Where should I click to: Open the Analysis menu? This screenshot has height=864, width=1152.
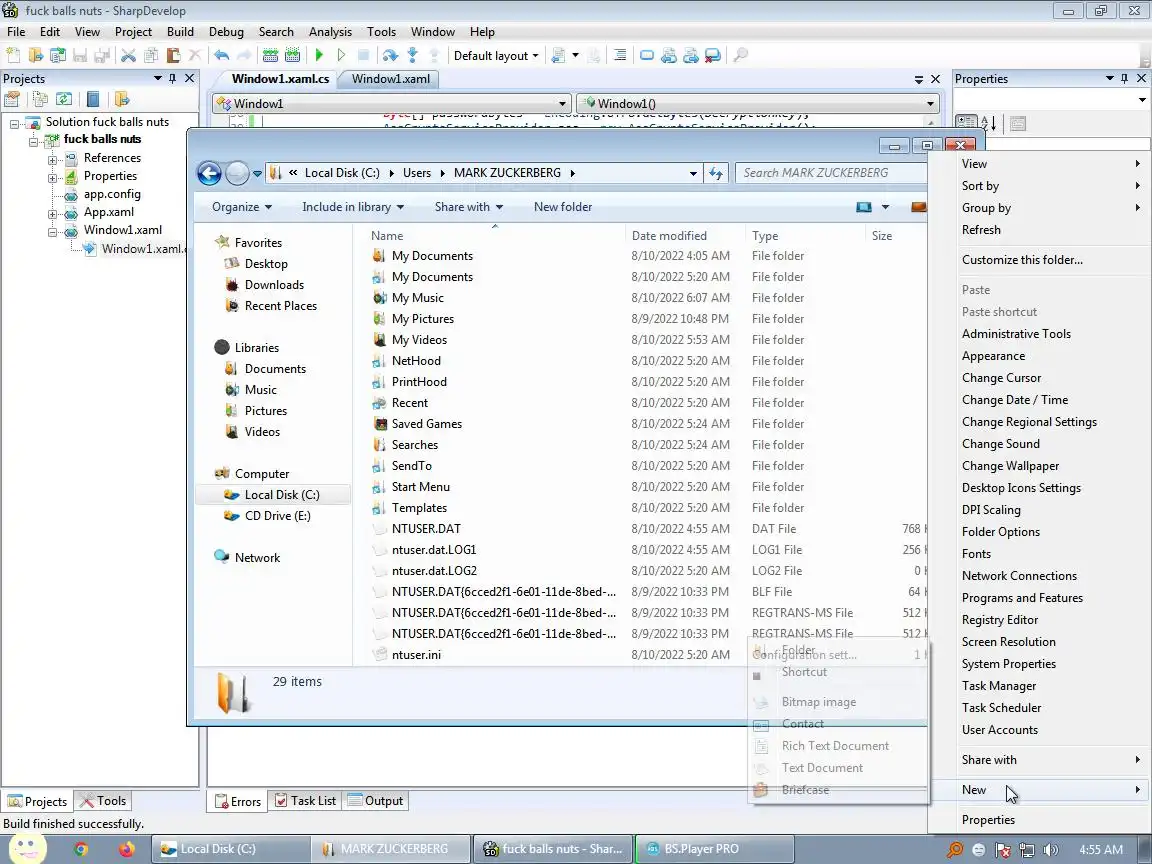(x=330, y=32)
